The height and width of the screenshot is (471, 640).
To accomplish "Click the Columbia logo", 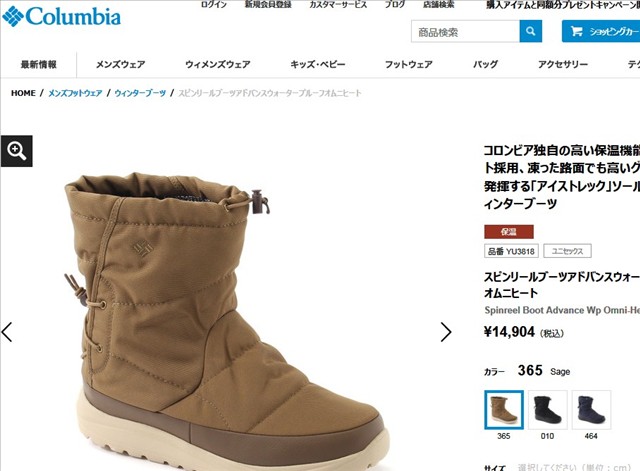I will 62,17.
